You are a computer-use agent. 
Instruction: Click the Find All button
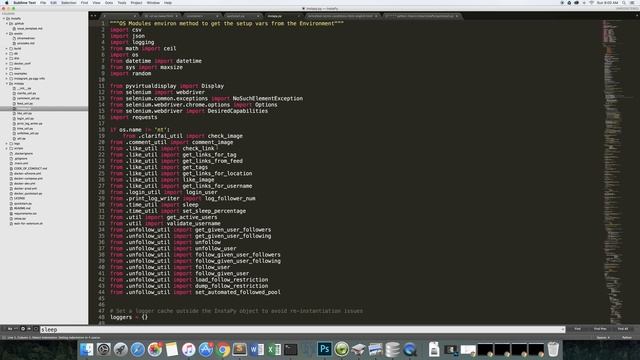pyautogui.click(x=623, y=329)
